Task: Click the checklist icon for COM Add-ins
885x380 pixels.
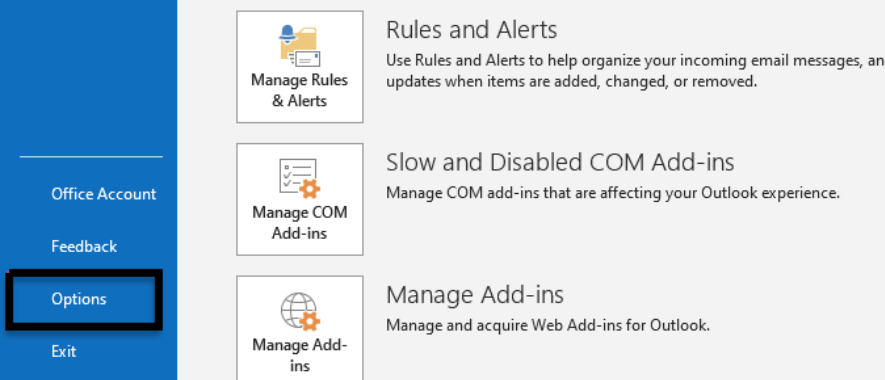Action: (x=300, y=178)
